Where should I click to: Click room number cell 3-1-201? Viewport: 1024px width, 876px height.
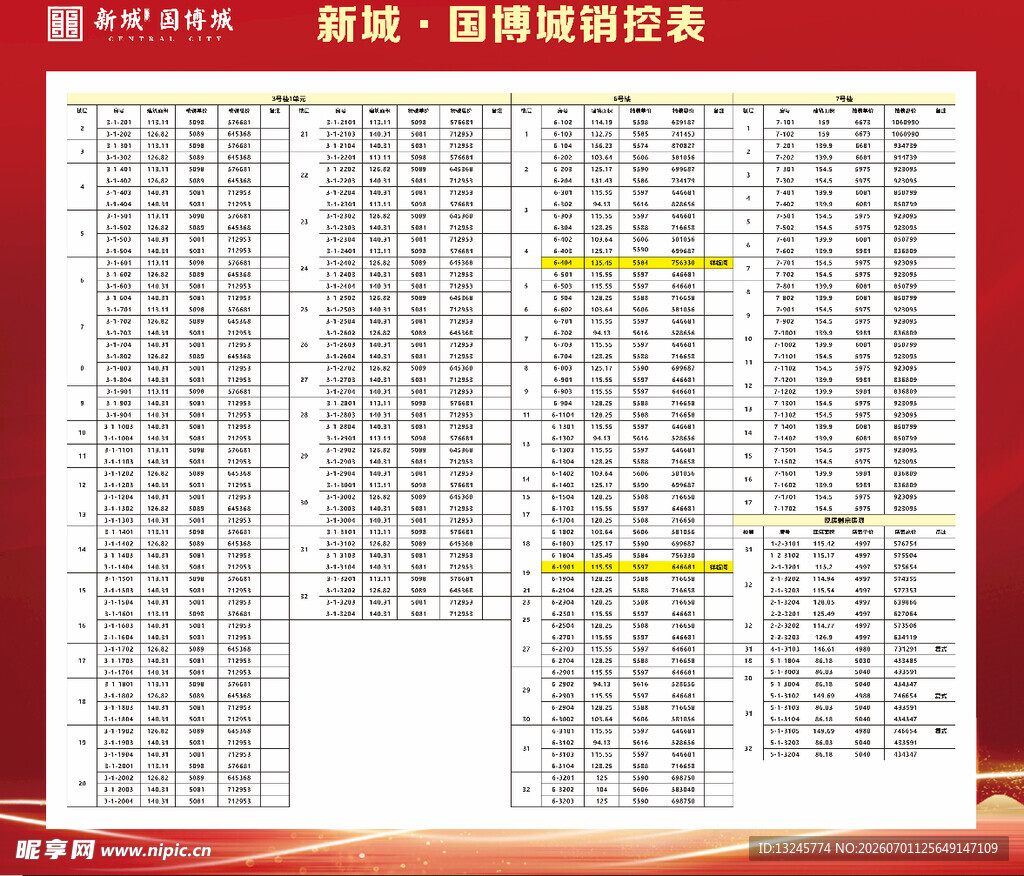tap(119, 122)
